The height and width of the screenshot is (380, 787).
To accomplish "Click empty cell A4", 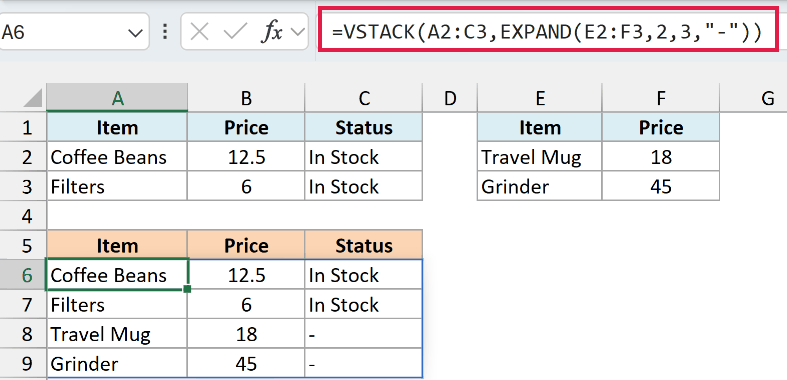I will click(x=117, y=216).
